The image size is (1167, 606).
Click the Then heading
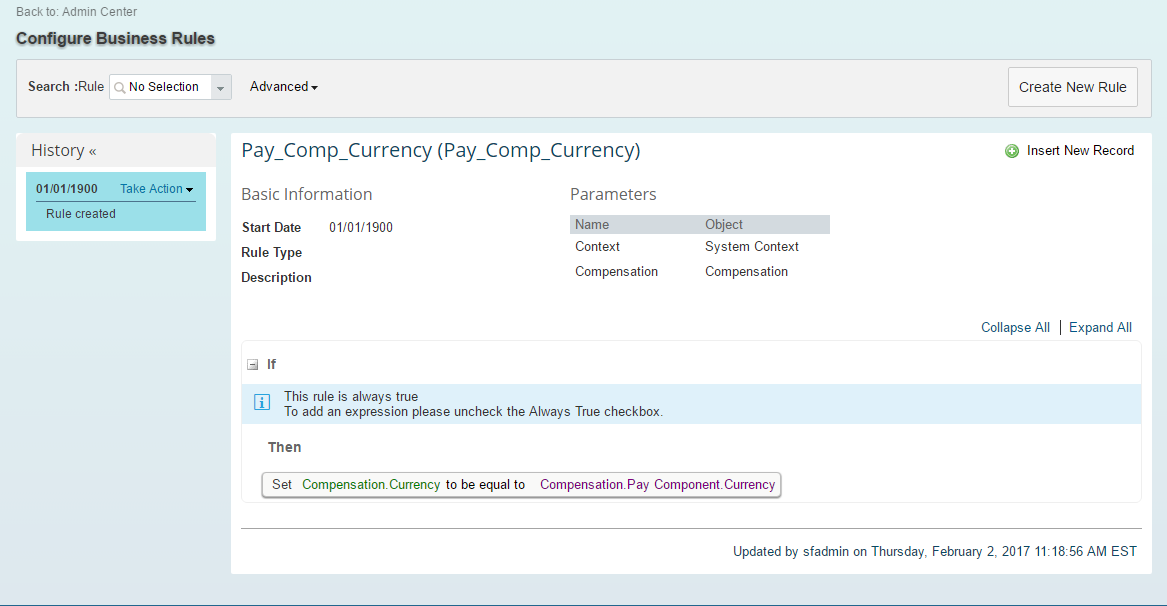coord(284,447)
